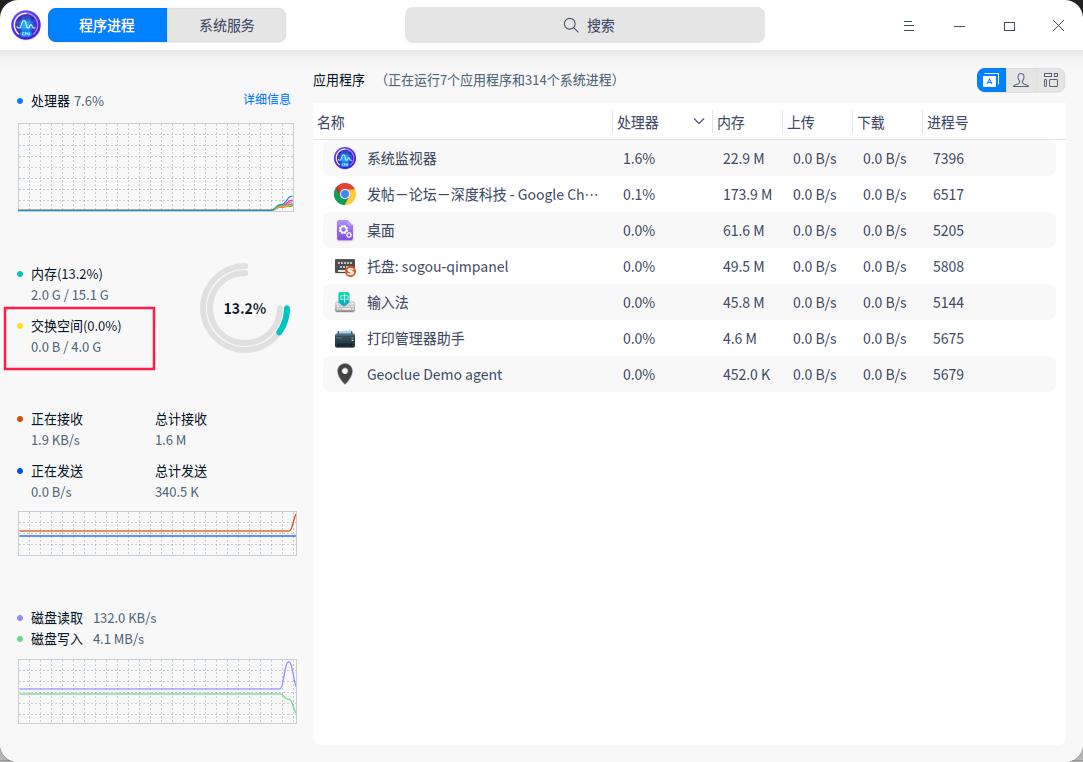This screenshot has width=1083, height=762.
Task: Select the 托盘: sogou-qimpanel row name
Action: tap(437, 267)
